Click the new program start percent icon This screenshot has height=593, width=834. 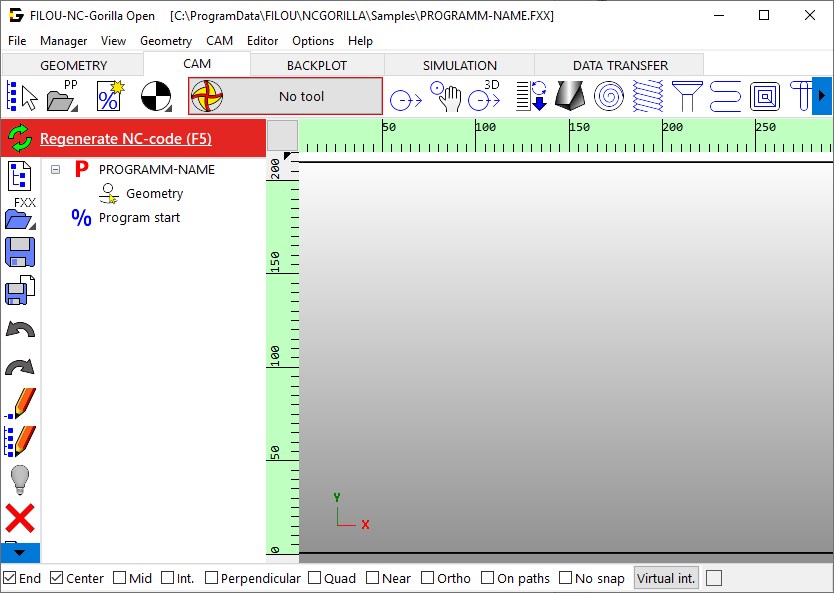(110, 96)
